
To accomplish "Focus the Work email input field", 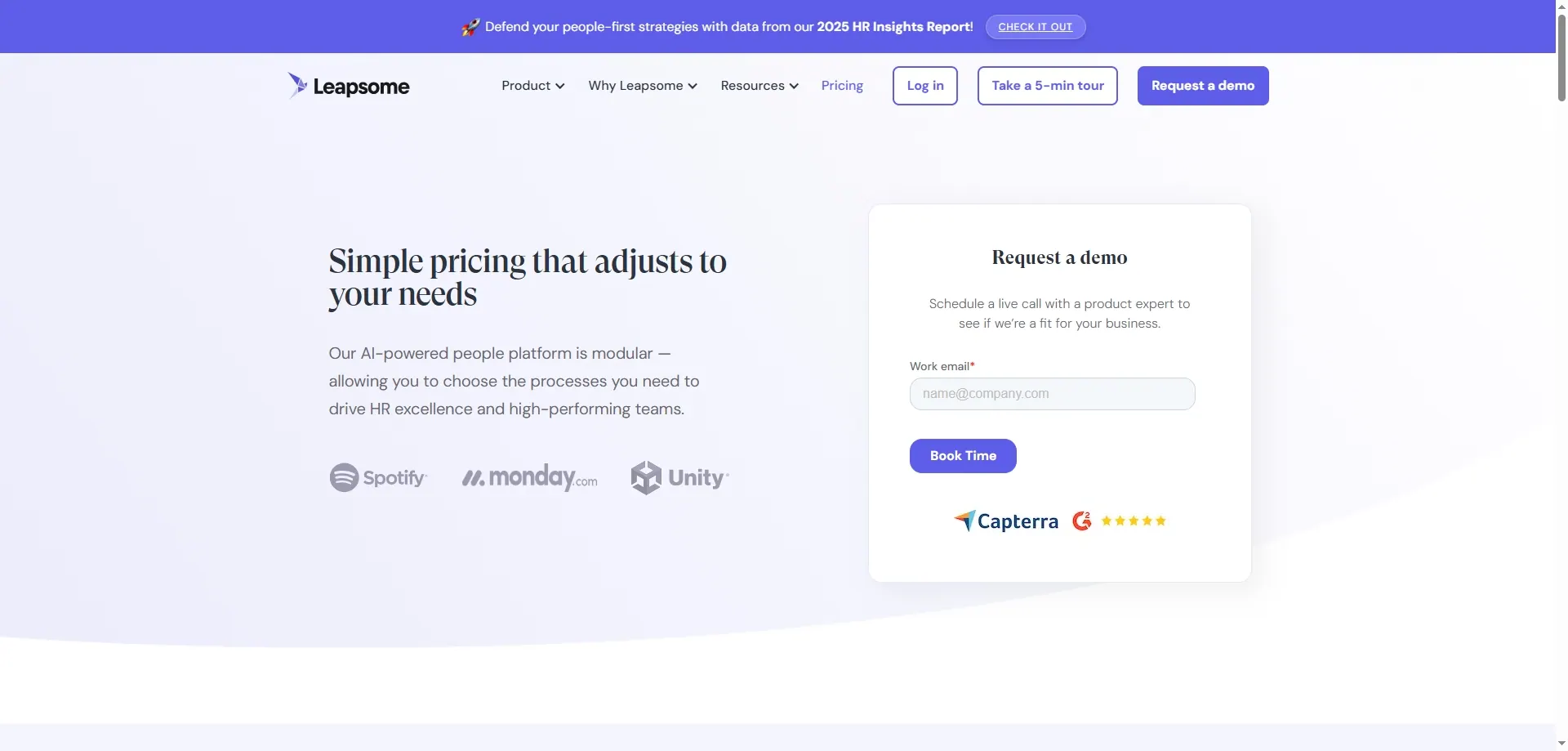I will 1052,394.
